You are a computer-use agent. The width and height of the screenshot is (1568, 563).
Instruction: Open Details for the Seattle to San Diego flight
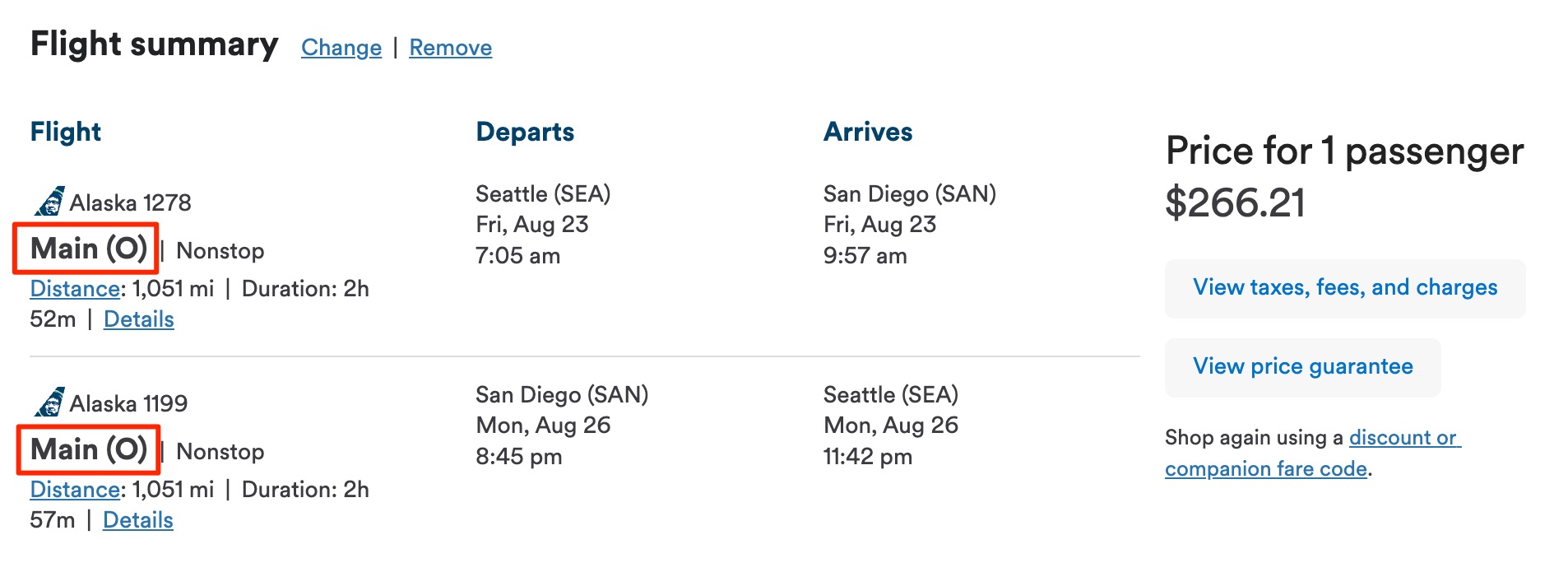point(138,319)
